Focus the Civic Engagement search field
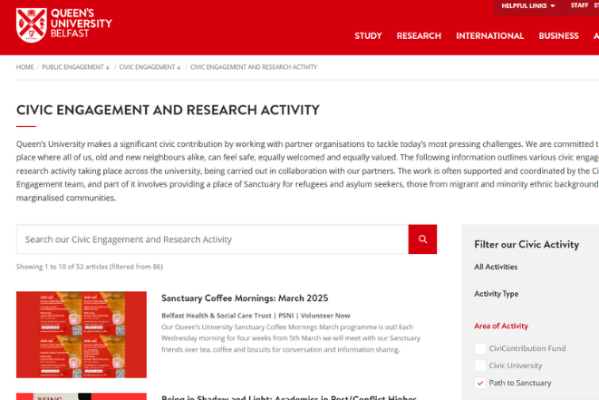599x400 pixels. click(x=212, y=239)
